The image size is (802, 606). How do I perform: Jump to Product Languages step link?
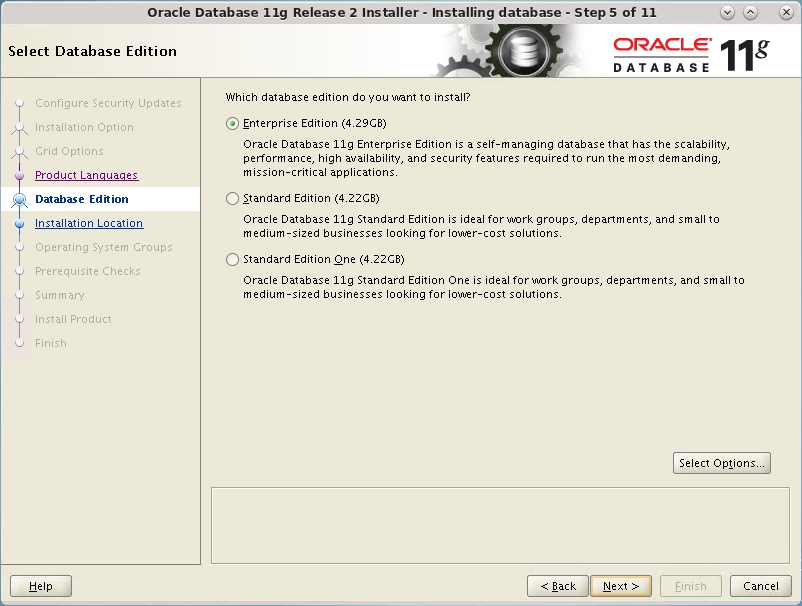pos(86,175)
